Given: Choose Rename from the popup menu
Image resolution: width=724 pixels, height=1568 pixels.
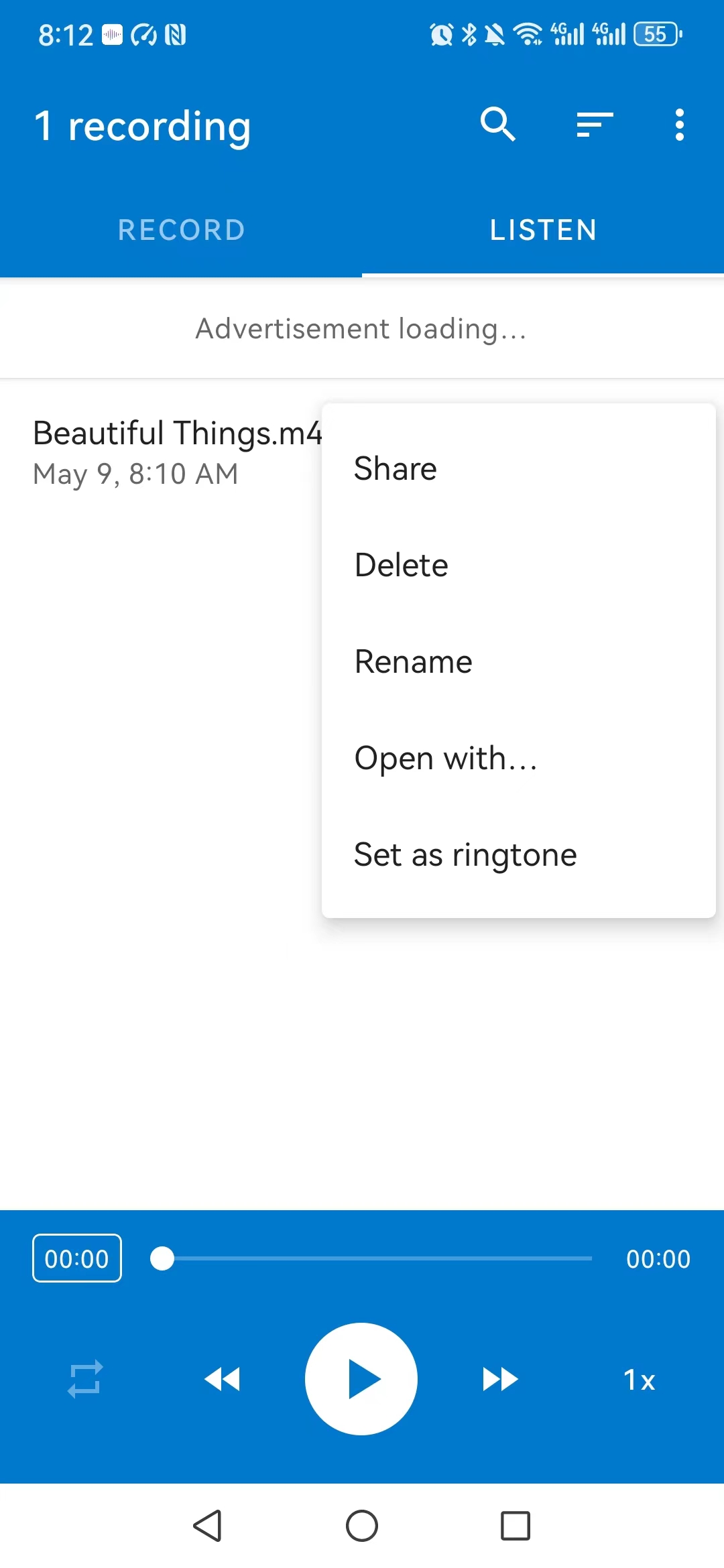Looking at the screenshot, I should tap(414, 661).
